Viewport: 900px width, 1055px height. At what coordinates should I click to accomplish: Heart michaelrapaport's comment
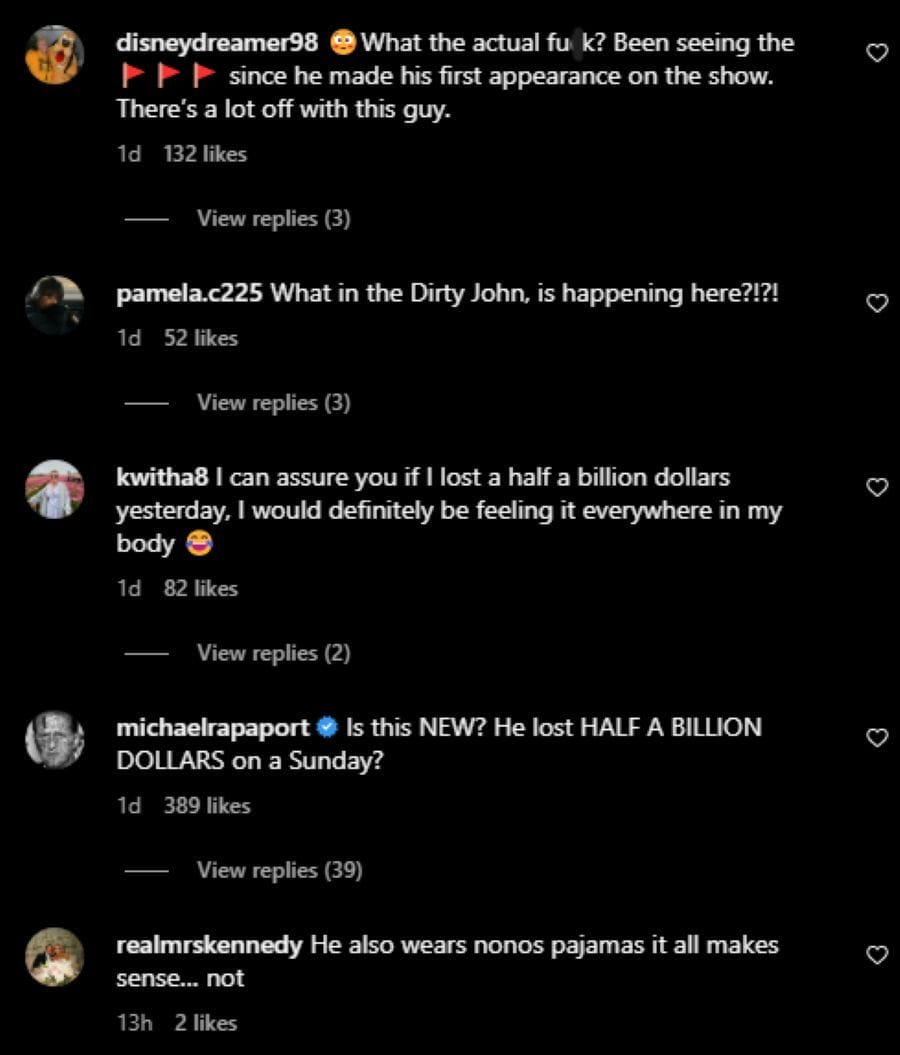click(877, 737)
